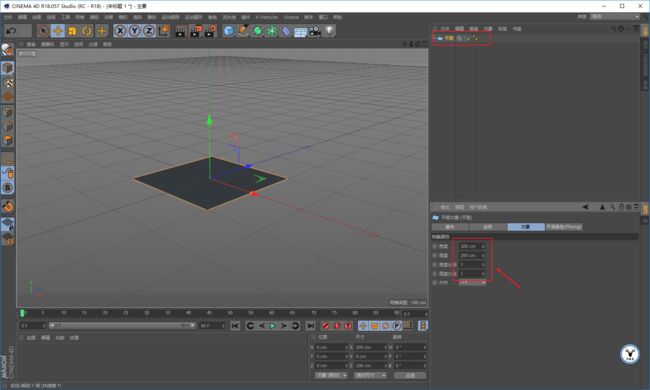Click the Undo arrow icon
The height and width of the screenshot is (390, 650).
pyautogui.click(x=12, y=31)
